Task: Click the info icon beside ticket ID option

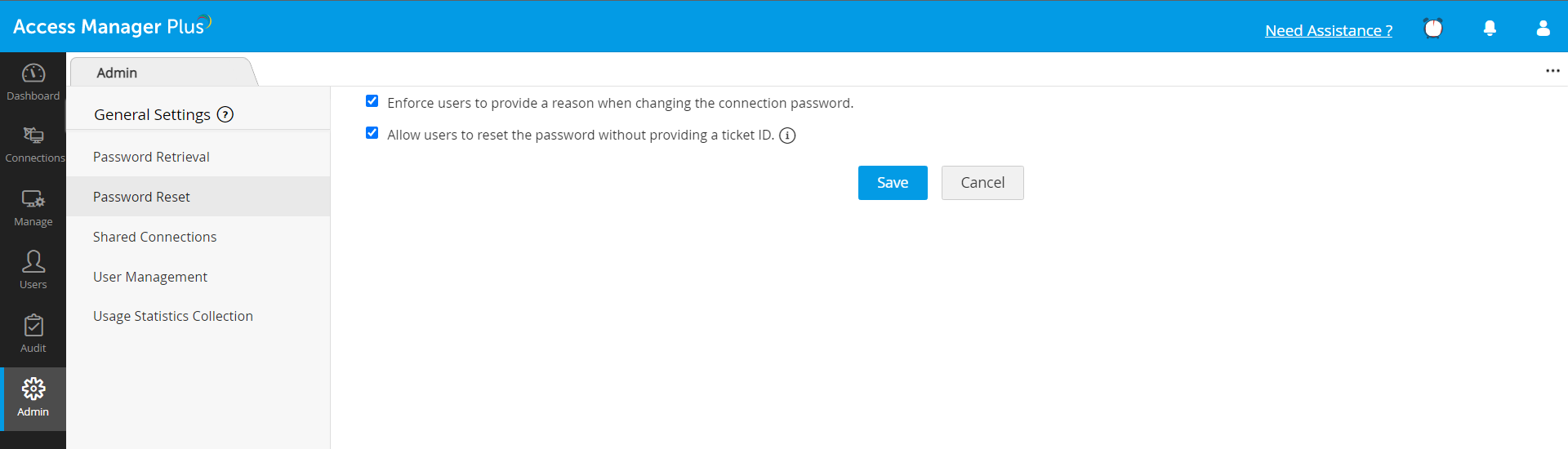Action: (x=787, y=136)
